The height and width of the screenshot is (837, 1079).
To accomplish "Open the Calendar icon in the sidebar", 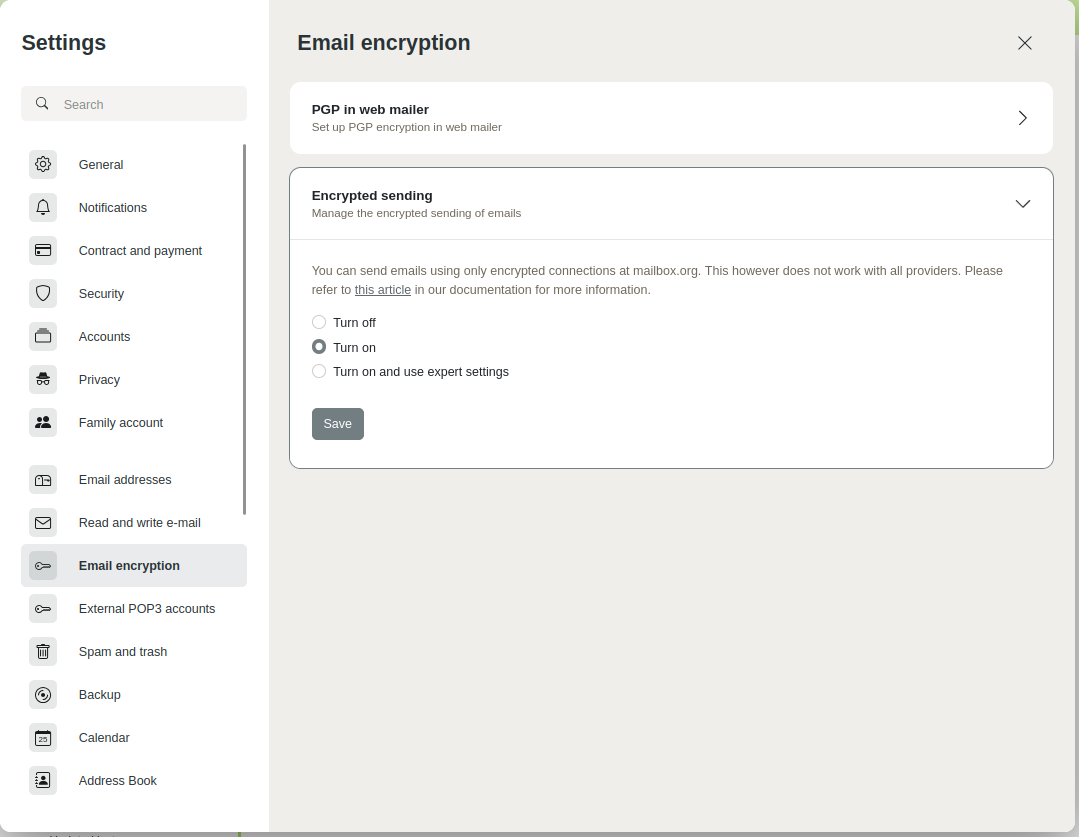I will (43, 737).
